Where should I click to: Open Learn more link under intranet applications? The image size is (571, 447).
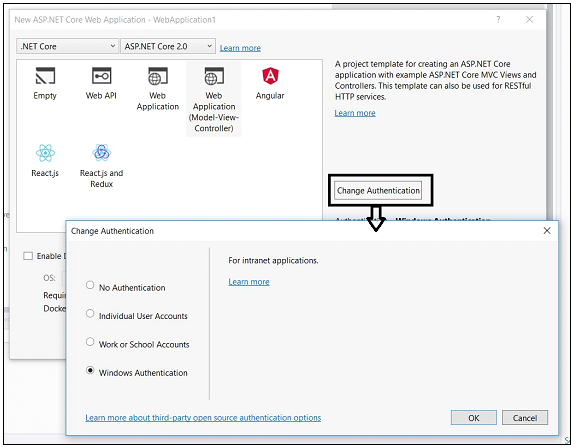click(249, 282)
